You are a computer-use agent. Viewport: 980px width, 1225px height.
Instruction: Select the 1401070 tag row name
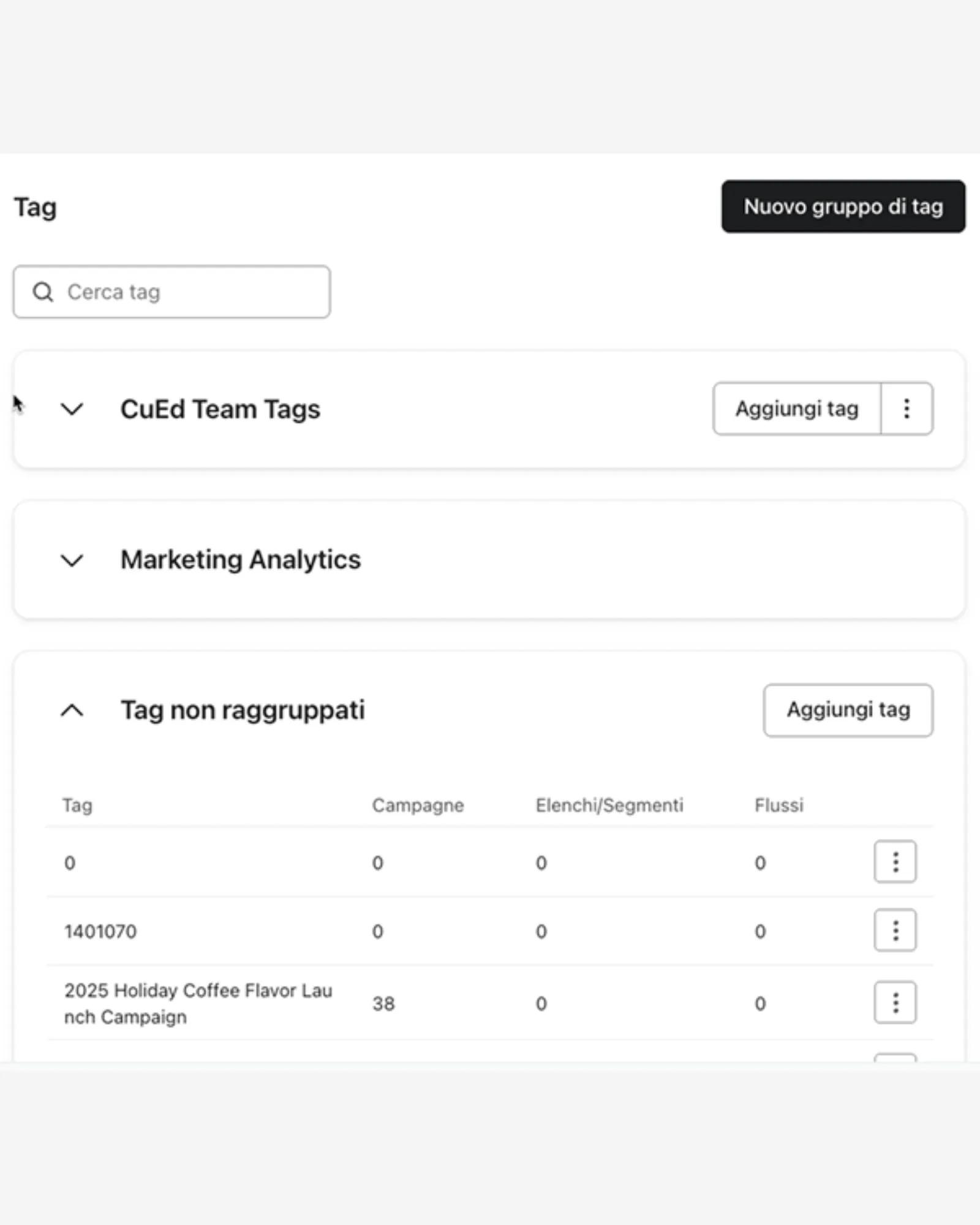[x=100, y=932]
